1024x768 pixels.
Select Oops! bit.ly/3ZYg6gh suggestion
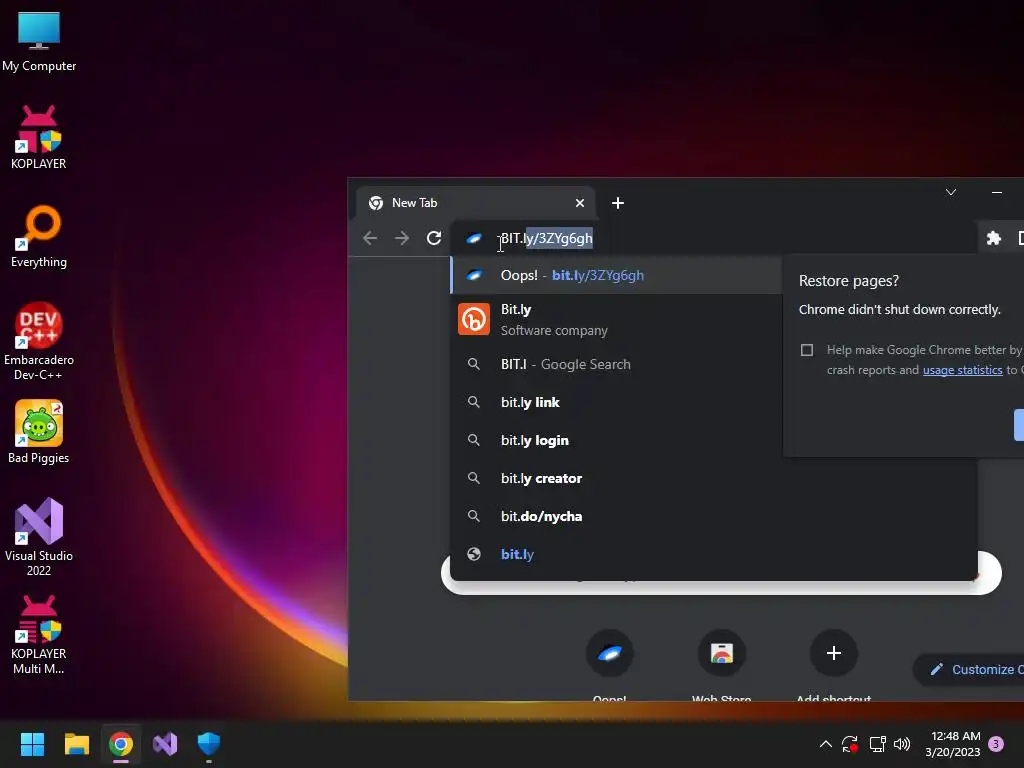click(616, 275)
